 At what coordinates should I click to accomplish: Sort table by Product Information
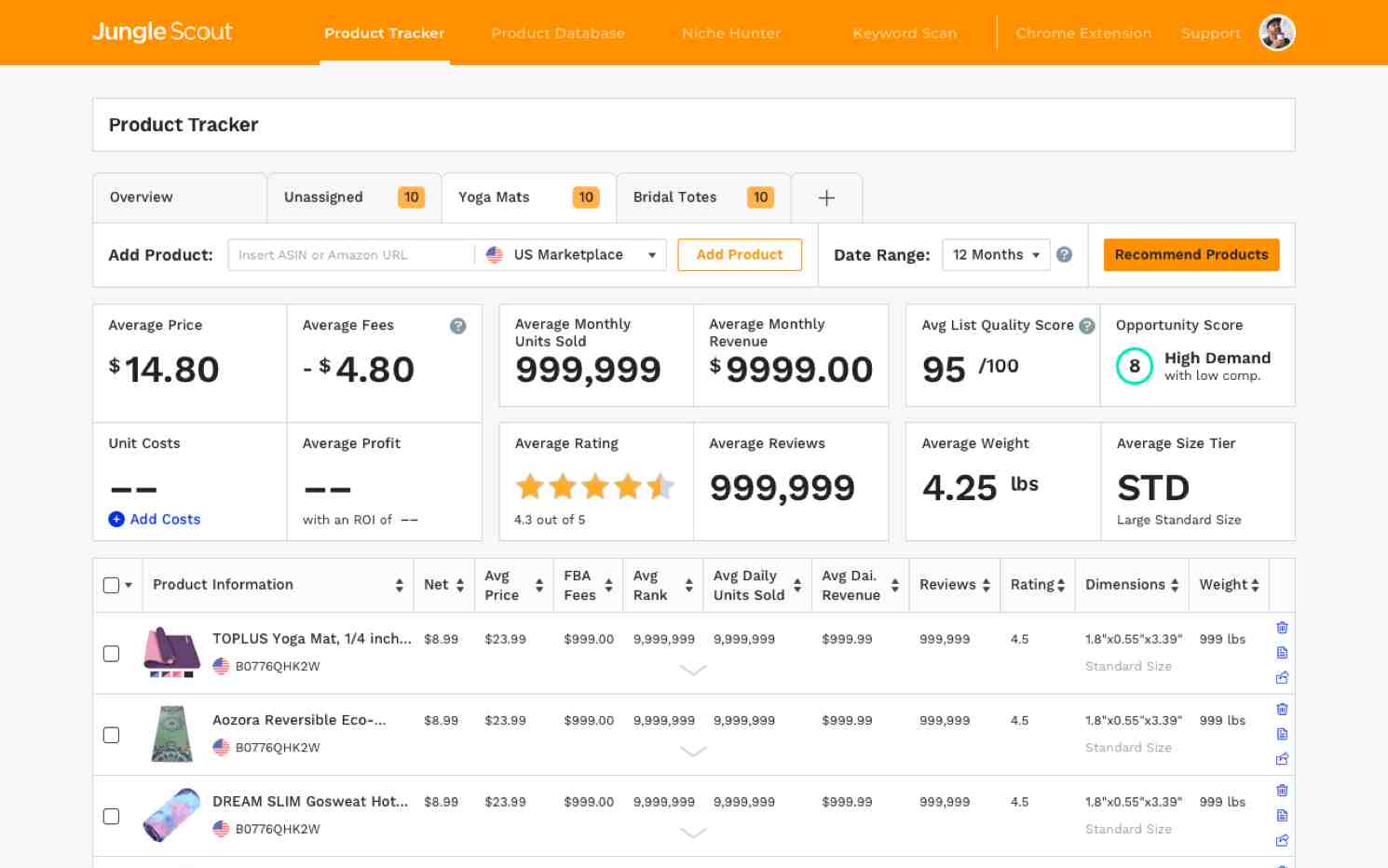click(399, 585)
